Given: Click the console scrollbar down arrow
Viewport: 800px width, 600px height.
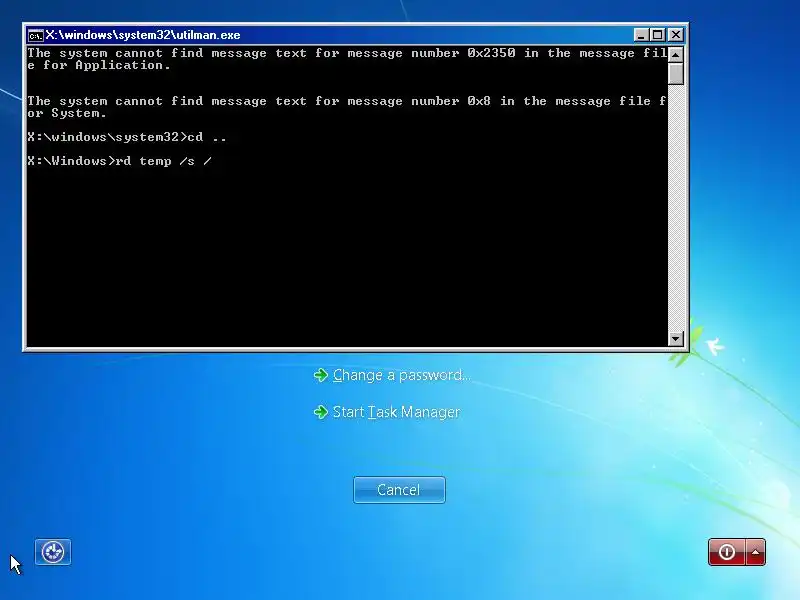Looking at the screenshot, I should (x=676, y=338).
